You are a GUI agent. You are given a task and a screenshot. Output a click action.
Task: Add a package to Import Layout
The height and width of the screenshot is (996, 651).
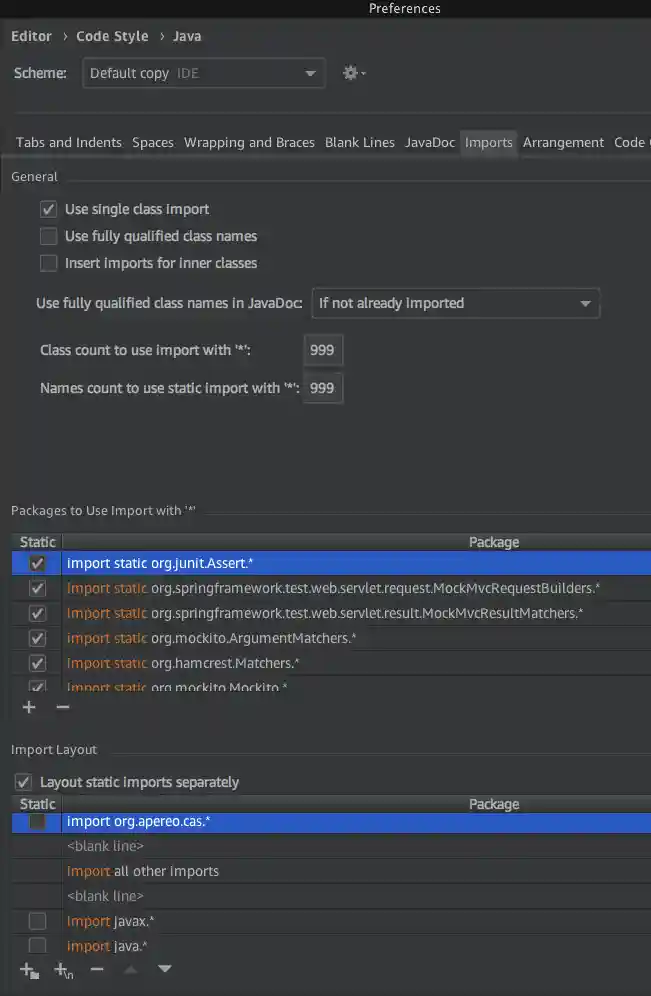tap(29, 969)
